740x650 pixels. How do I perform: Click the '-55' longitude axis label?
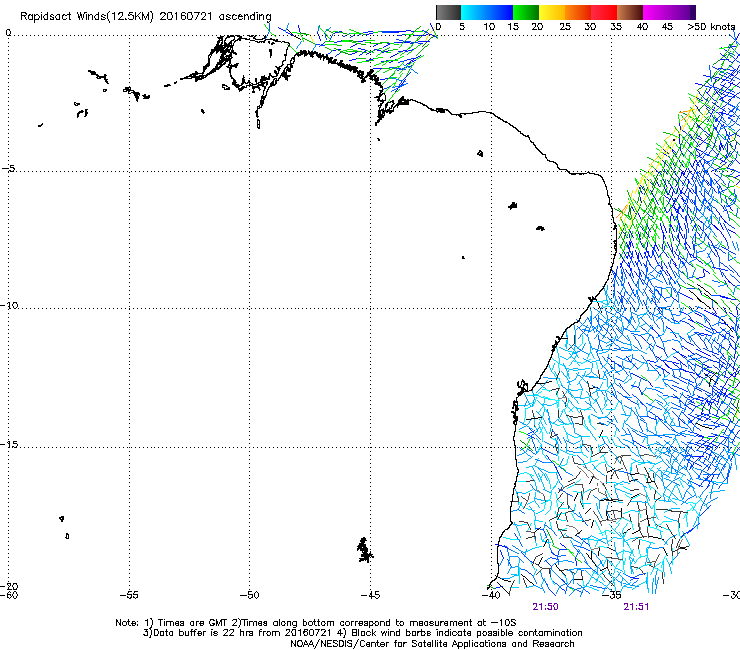point(129,595)
